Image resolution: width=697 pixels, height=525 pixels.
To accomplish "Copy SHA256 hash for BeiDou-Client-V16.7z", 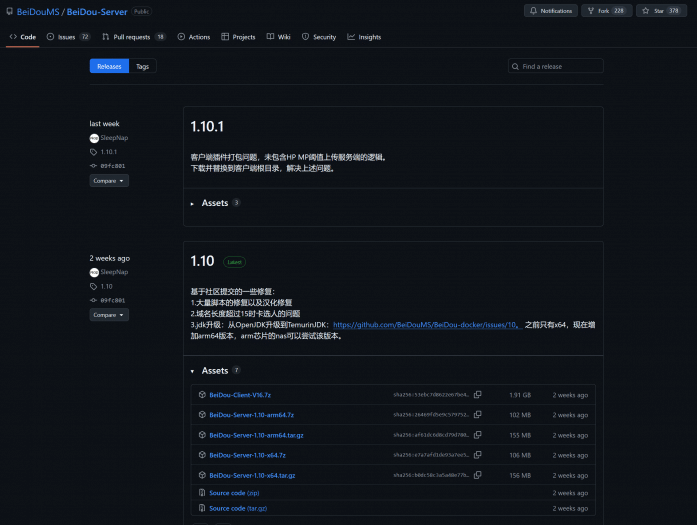I will click(477, 395).
